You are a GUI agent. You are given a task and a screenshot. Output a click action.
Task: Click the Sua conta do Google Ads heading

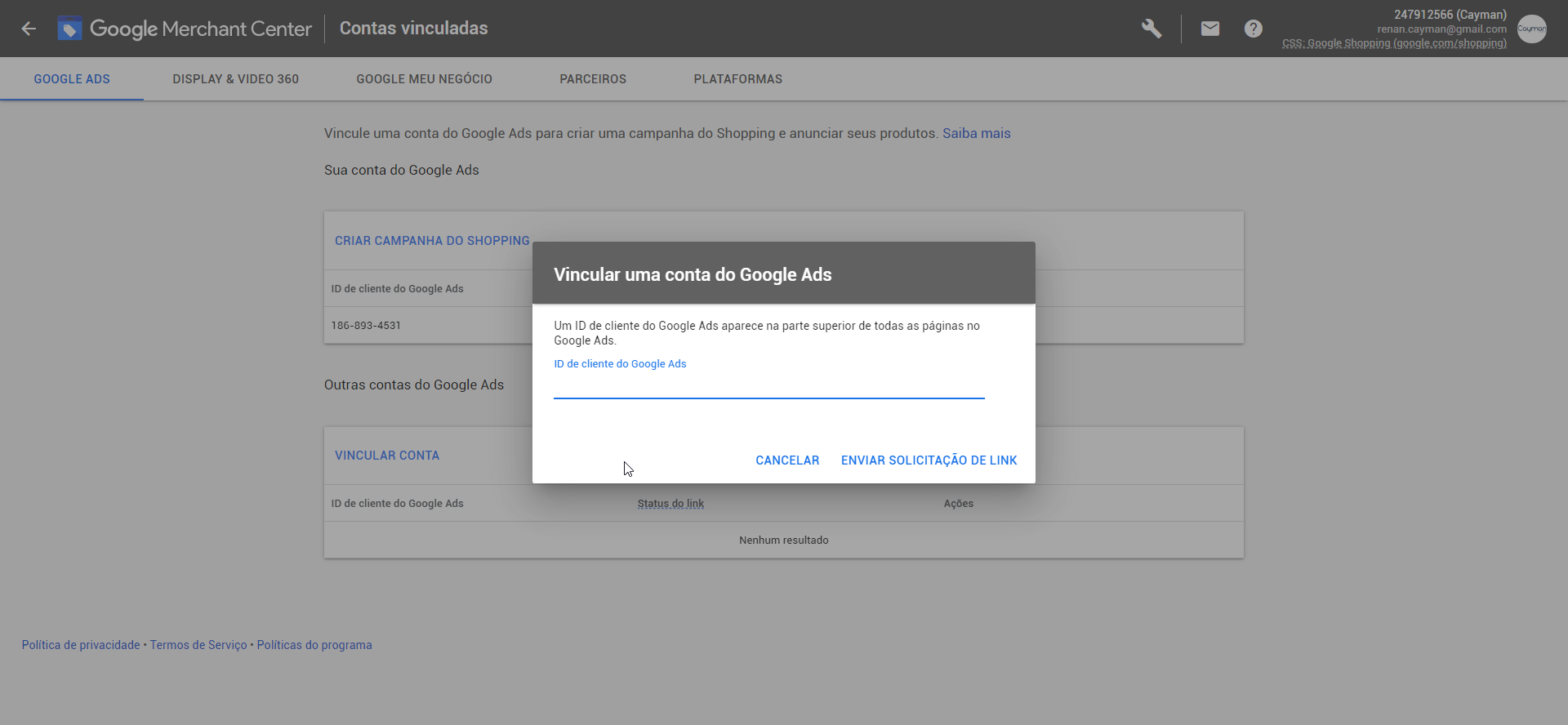pyautogui.click(x=402, y=171)
